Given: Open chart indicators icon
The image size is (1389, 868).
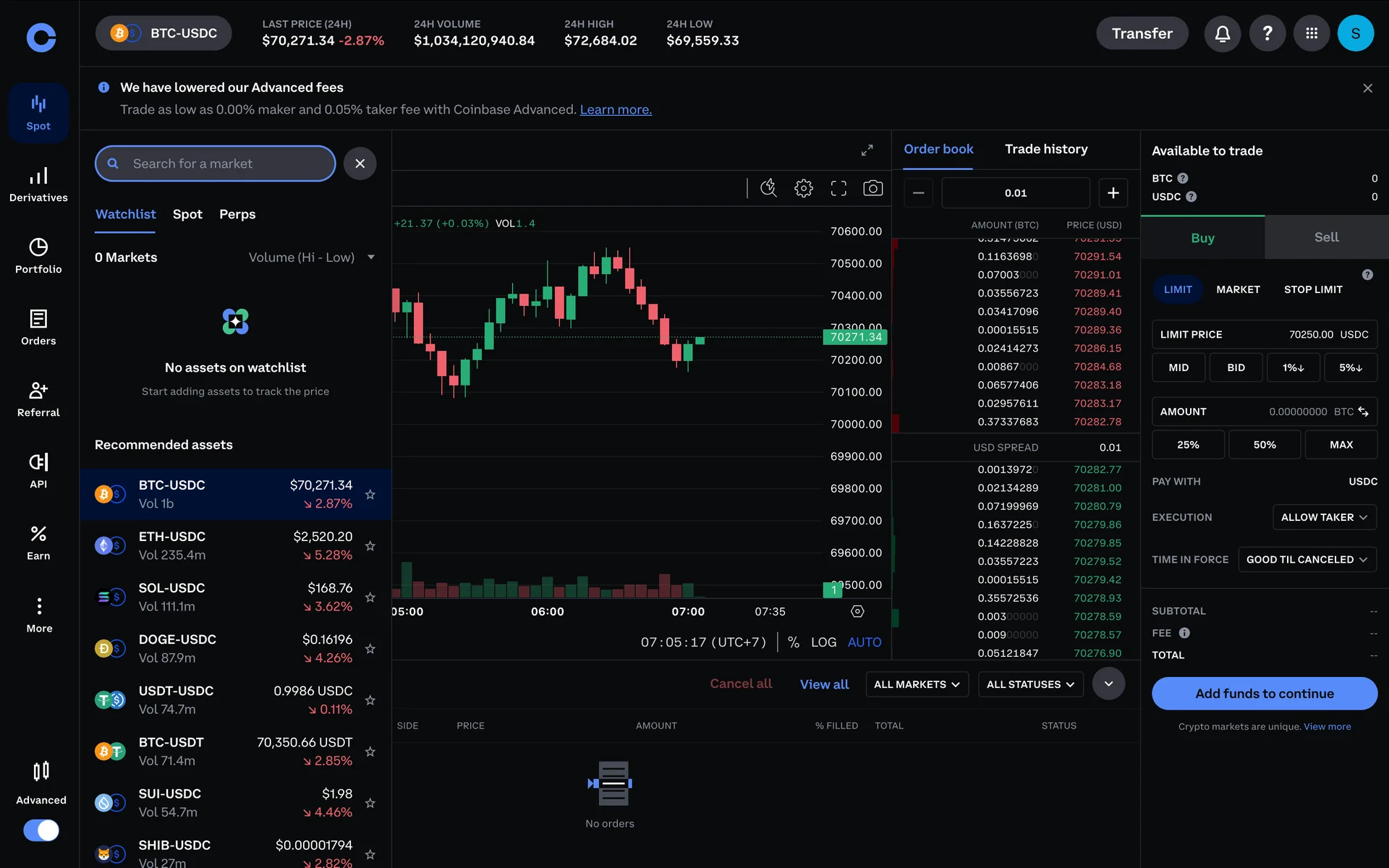Looking at the screenshot, I should click(x=768, y=189).
